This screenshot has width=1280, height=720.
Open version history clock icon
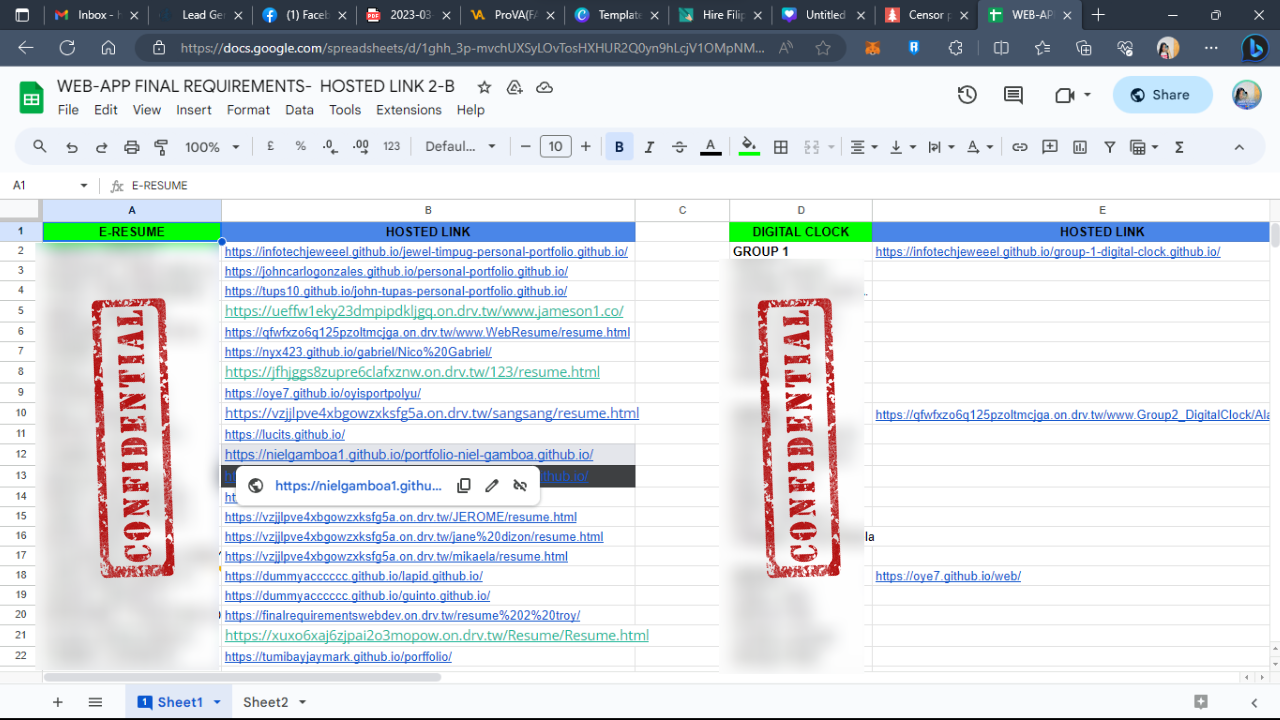tap(967, 95)
